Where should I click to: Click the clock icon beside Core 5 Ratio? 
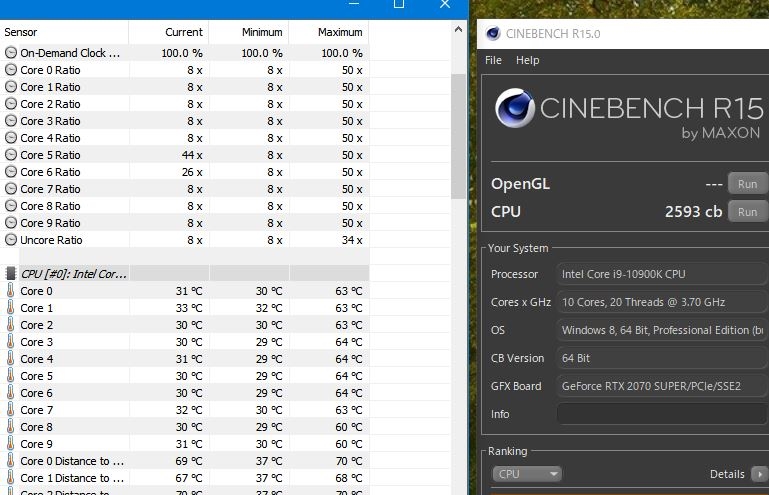(11, 155)
